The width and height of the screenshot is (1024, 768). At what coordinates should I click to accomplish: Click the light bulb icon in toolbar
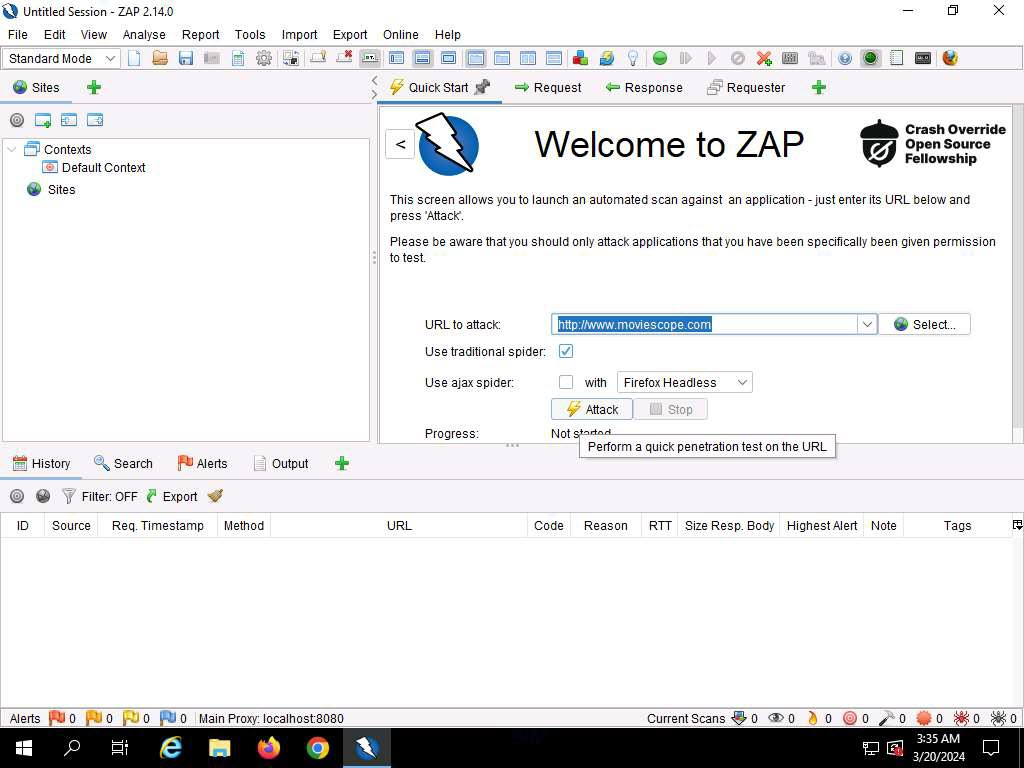[633, 58]
